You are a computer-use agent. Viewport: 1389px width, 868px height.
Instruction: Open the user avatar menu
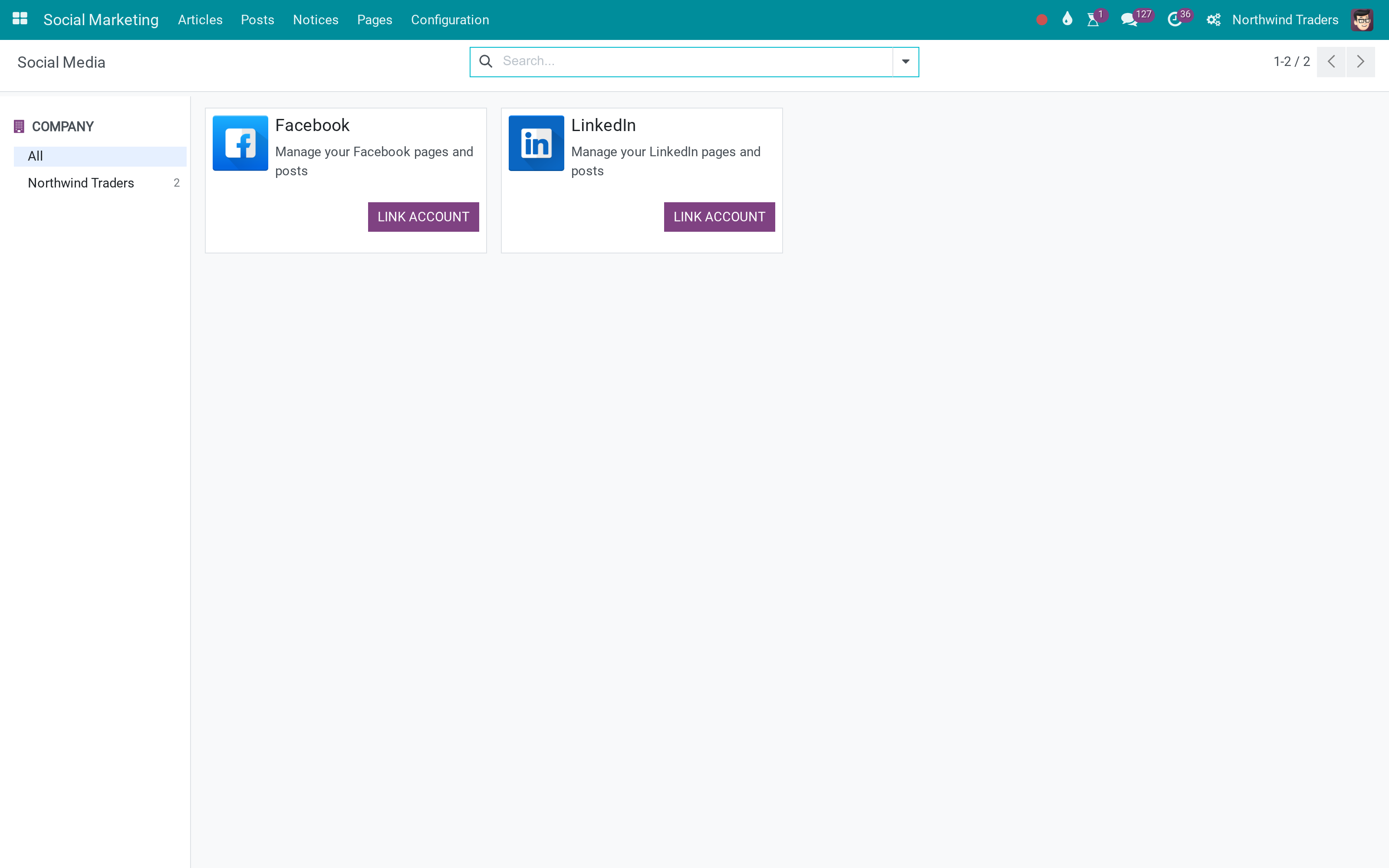(x=1362, y=20)
